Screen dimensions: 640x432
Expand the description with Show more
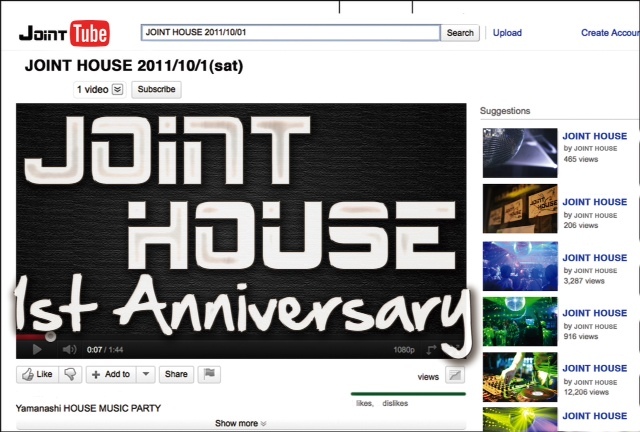(x=241, y=423)
